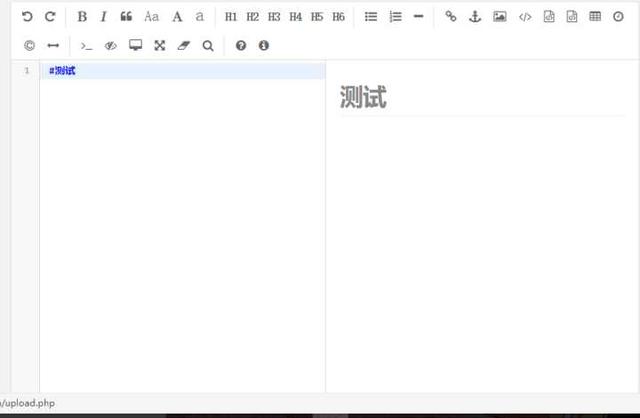Open the insert image dialog
The image size is (640, 418).
point(500,17)
